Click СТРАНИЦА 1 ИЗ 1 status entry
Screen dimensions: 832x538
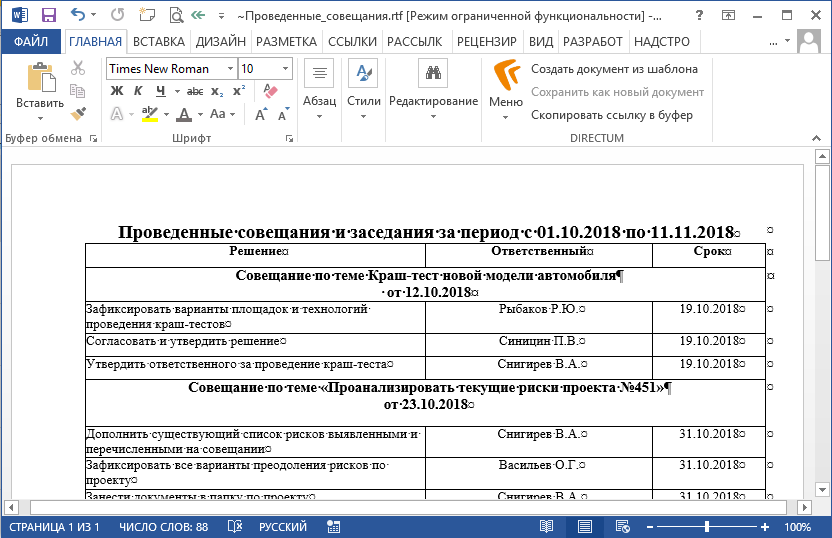(54, 527)
